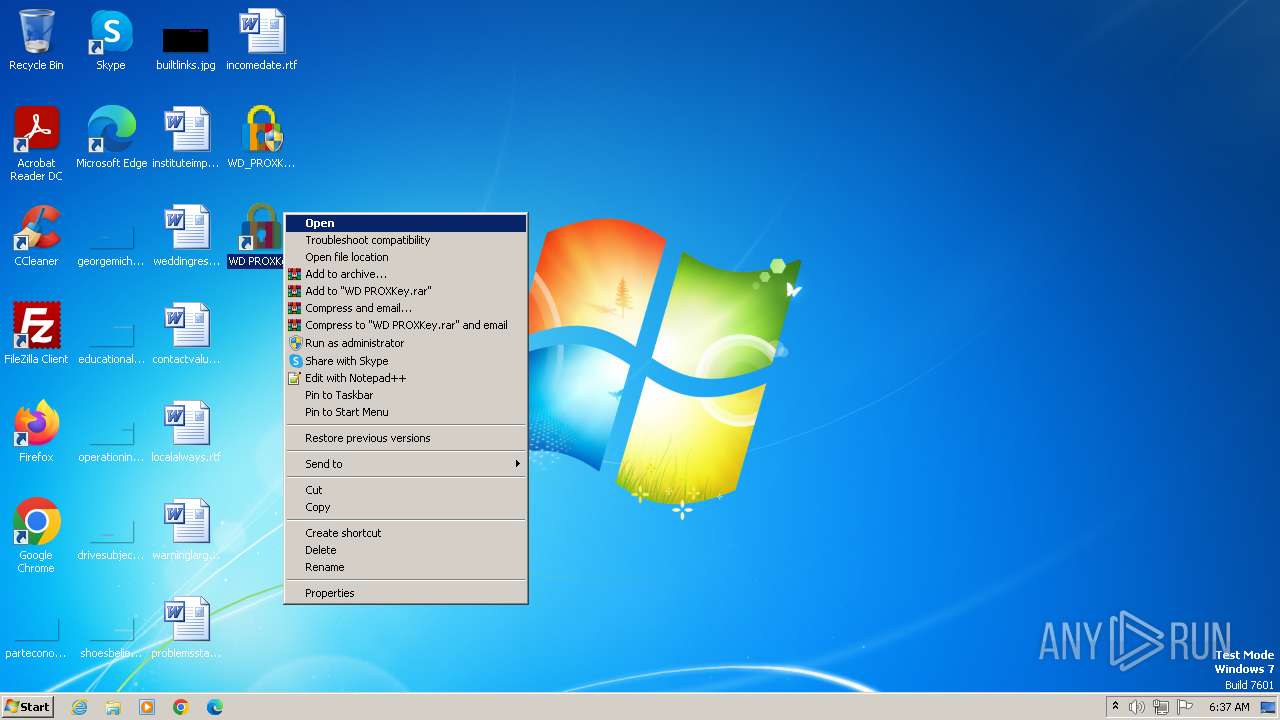Choose Compress and email... option
This screenshot has height=720, width=1280.
(406, 308)
